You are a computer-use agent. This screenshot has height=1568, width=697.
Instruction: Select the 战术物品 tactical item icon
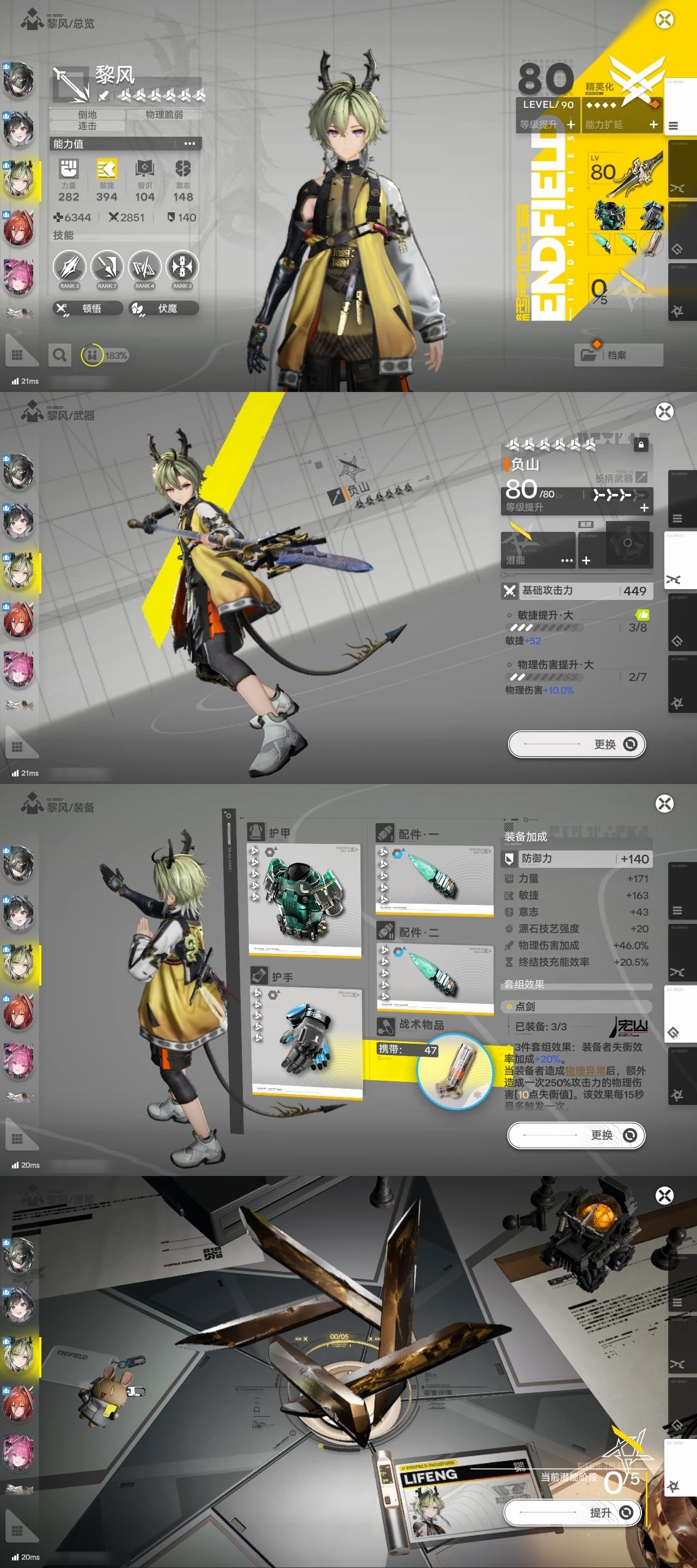tap(455, 1070)
